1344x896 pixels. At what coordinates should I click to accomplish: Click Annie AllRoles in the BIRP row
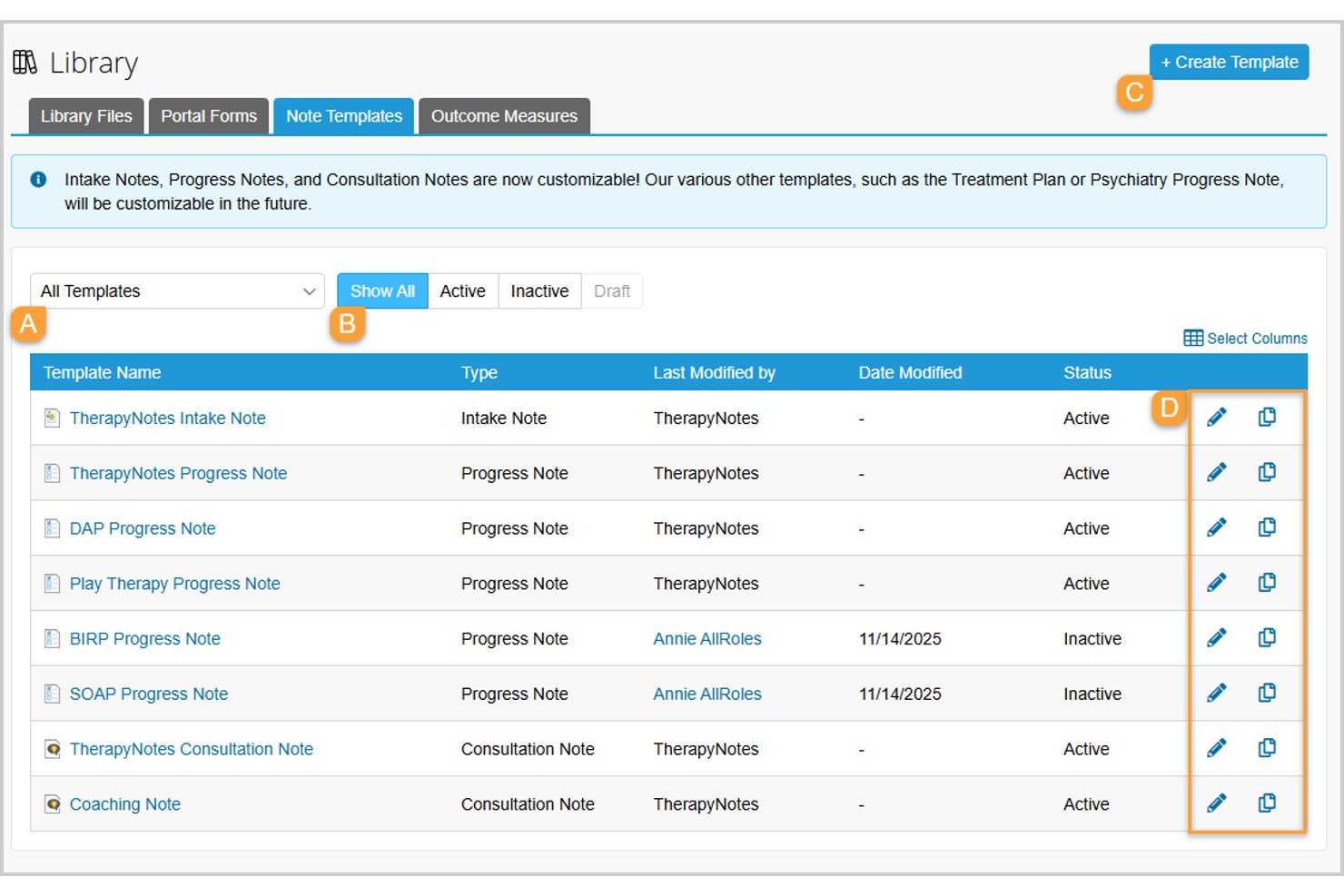tap(707, 639)
